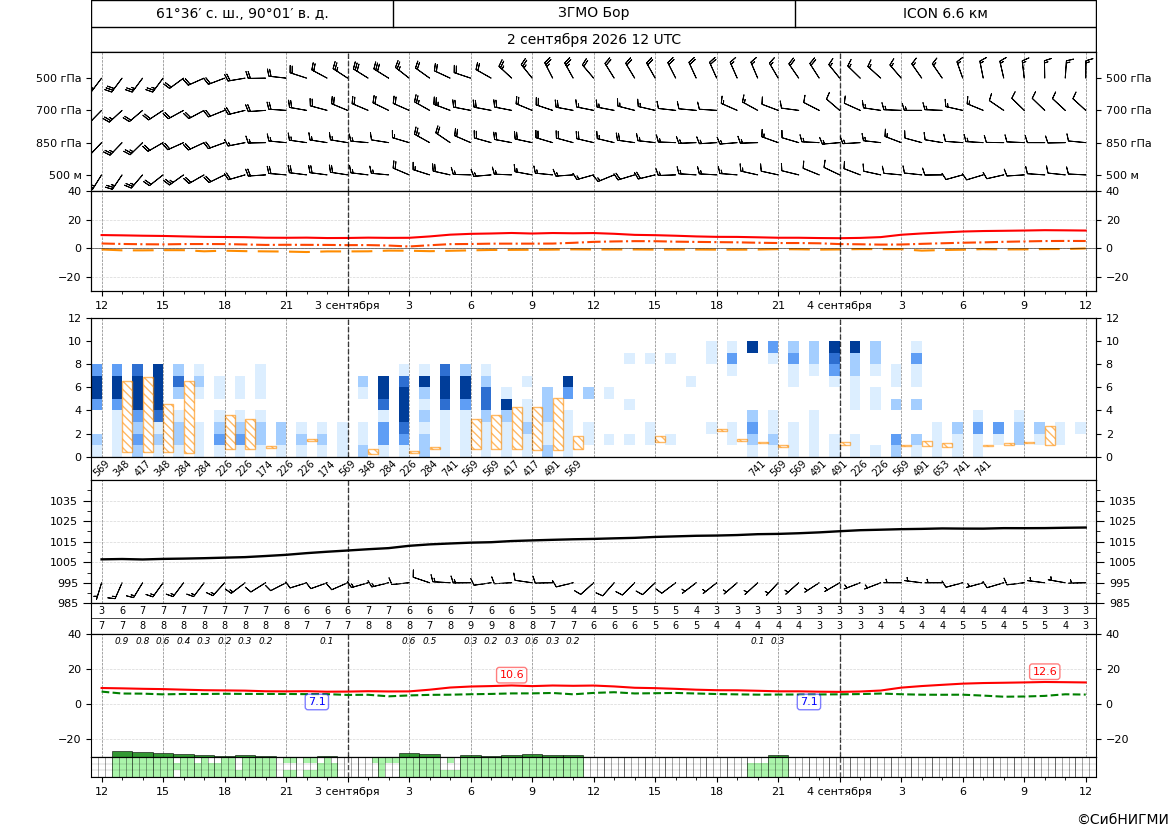Image resolution: width=1169 pixels, height=827 pixels.
Task: Click the 0.9 precipitation amount value
Action: click(x=122, y=641)
